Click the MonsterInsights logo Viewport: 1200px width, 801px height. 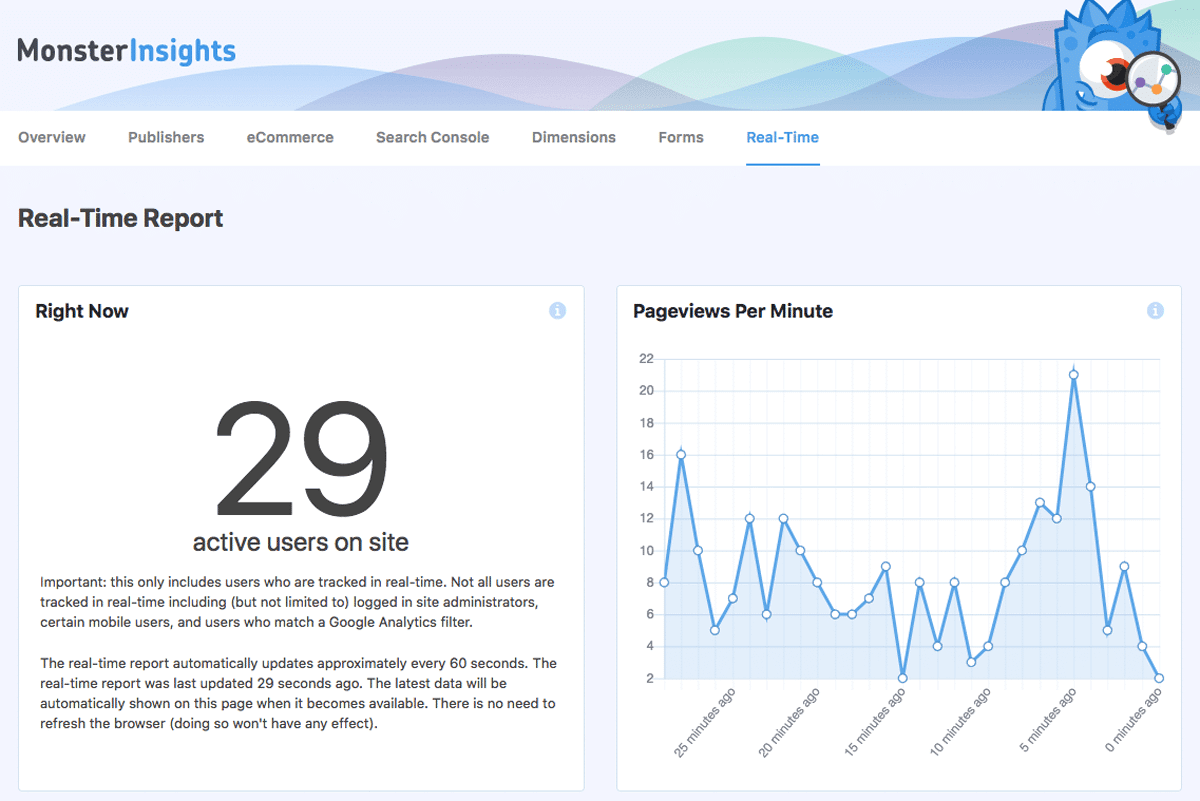[127, 50]
